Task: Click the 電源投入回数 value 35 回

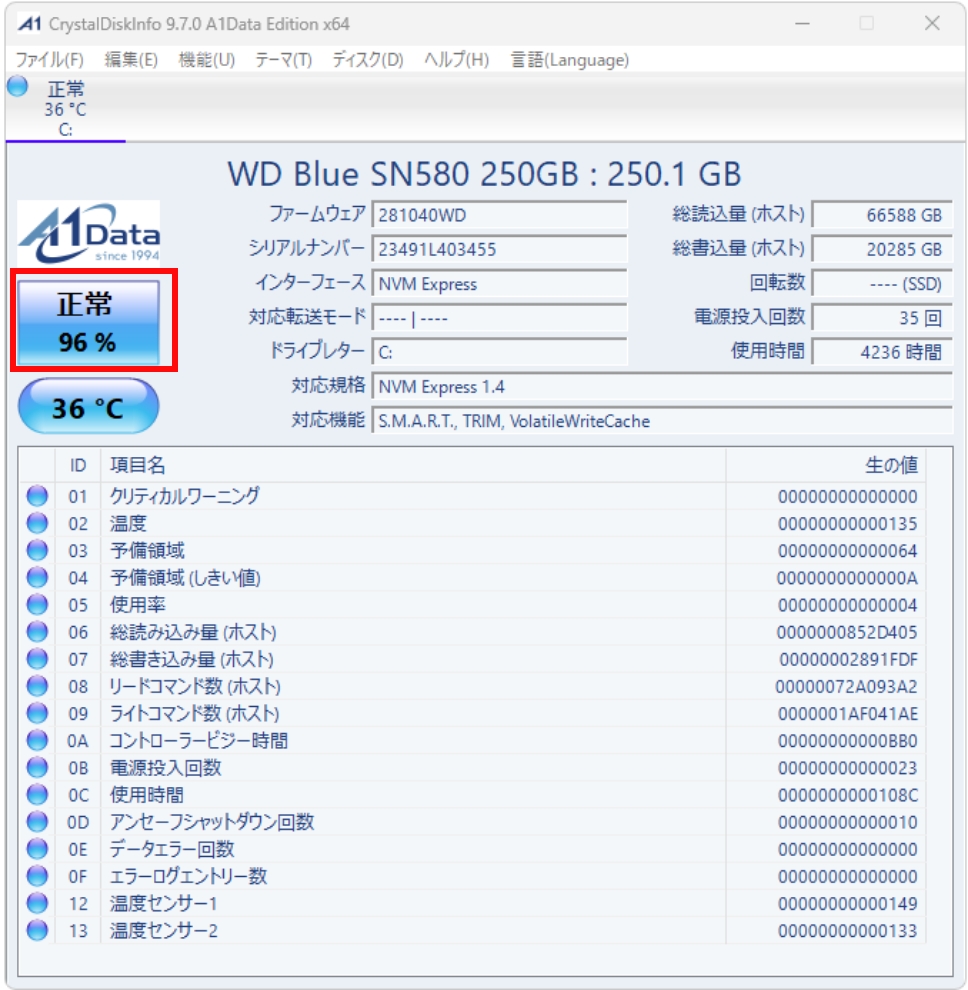Action: click(x=882, y=318)
